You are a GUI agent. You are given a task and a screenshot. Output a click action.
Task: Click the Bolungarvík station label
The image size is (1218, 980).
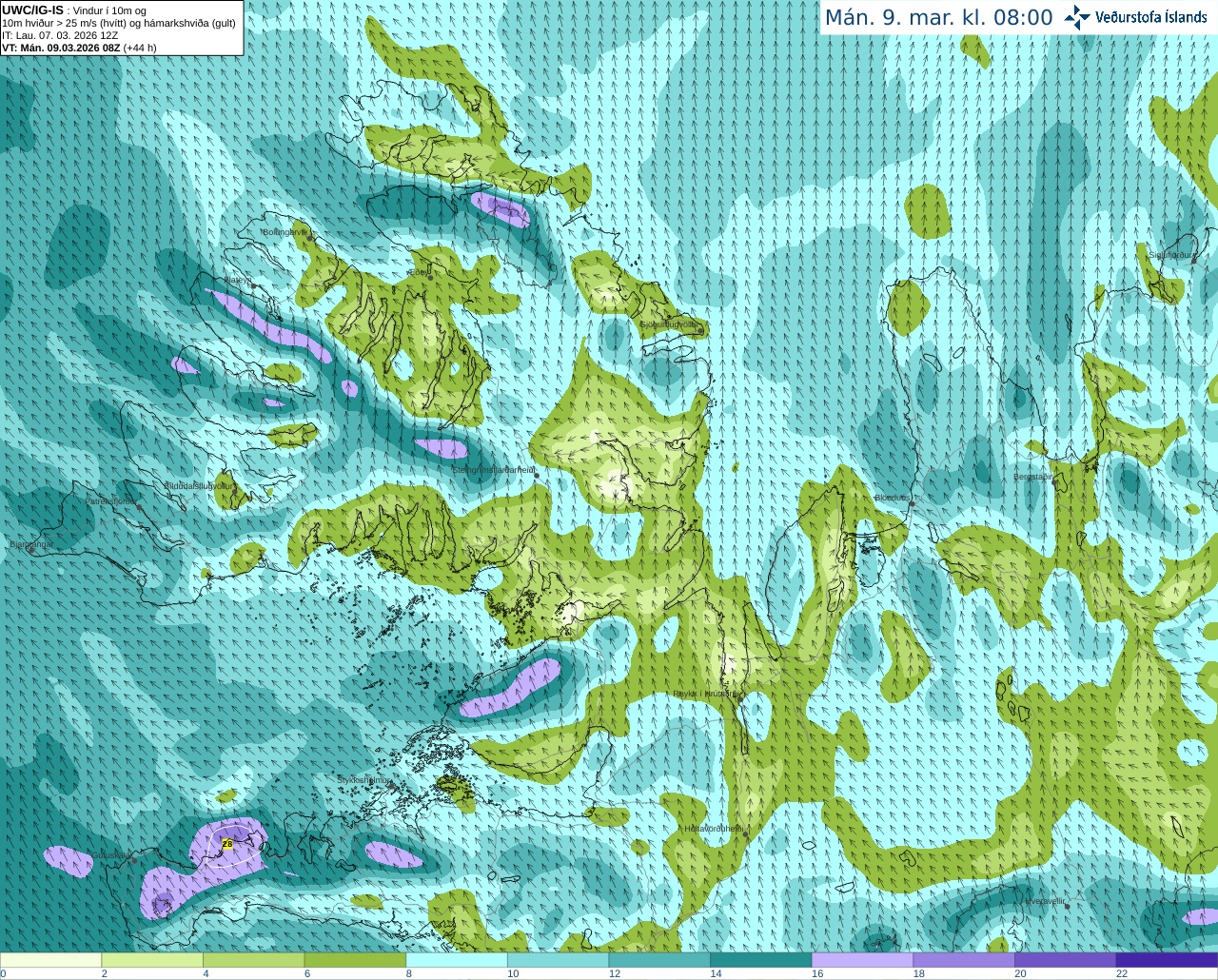pos(285,231)
